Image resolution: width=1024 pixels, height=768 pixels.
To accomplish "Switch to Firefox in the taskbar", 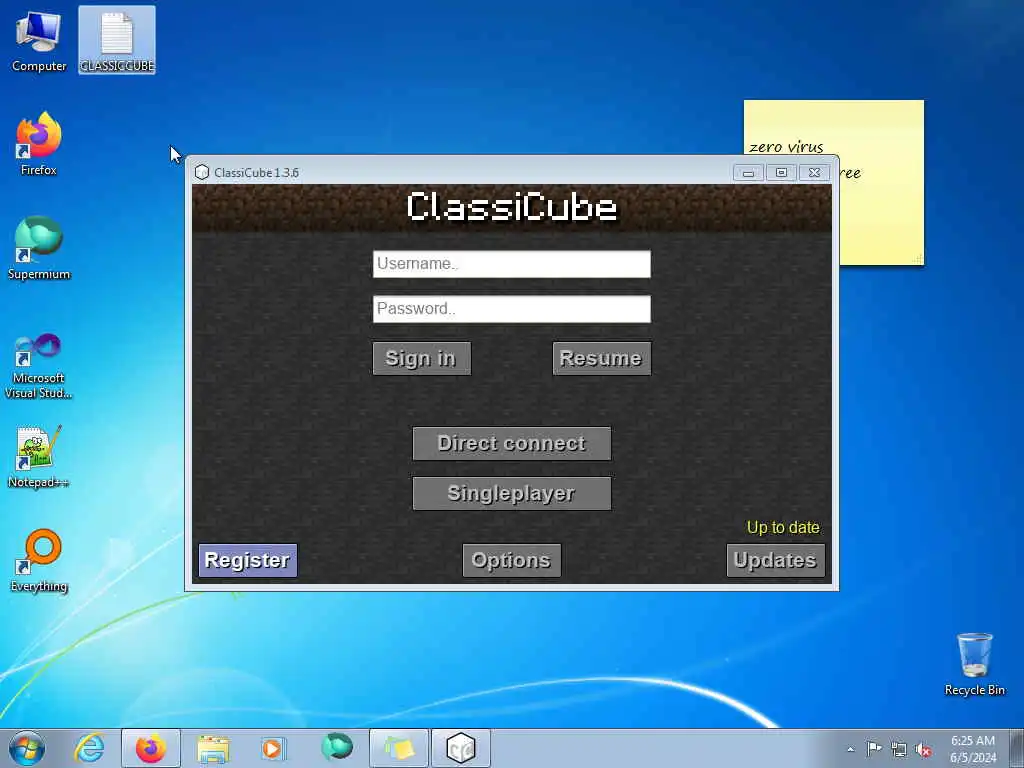I will point(151,748).
